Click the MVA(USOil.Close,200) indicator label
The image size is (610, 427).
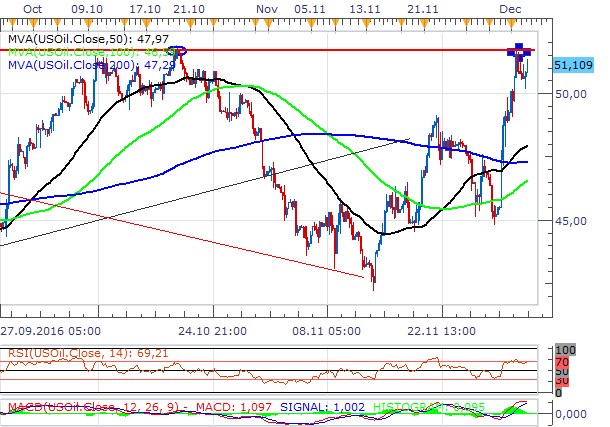(88, 64)
